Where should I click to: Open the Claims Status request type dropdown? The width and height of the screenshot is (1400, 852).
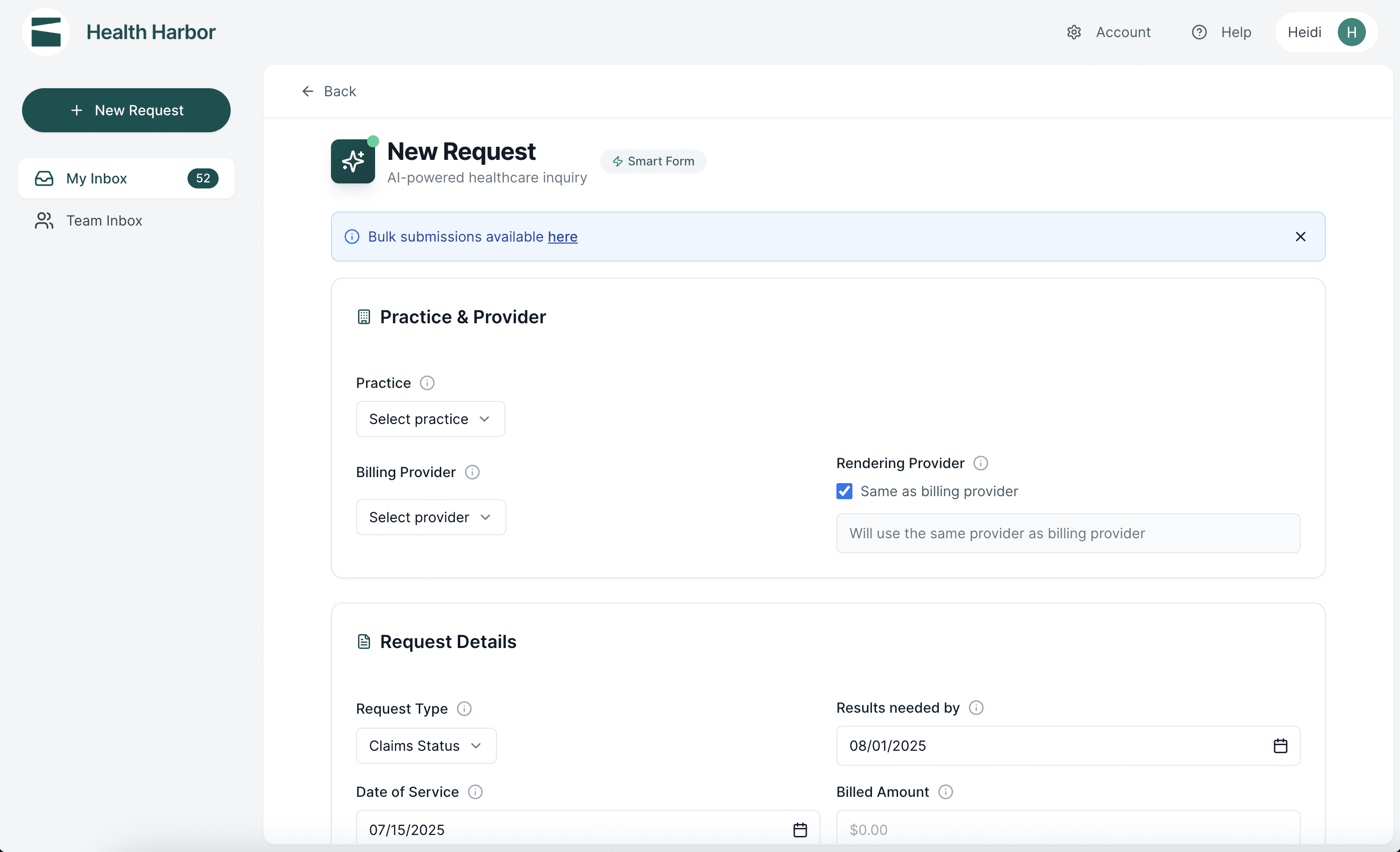pos(426,745)
